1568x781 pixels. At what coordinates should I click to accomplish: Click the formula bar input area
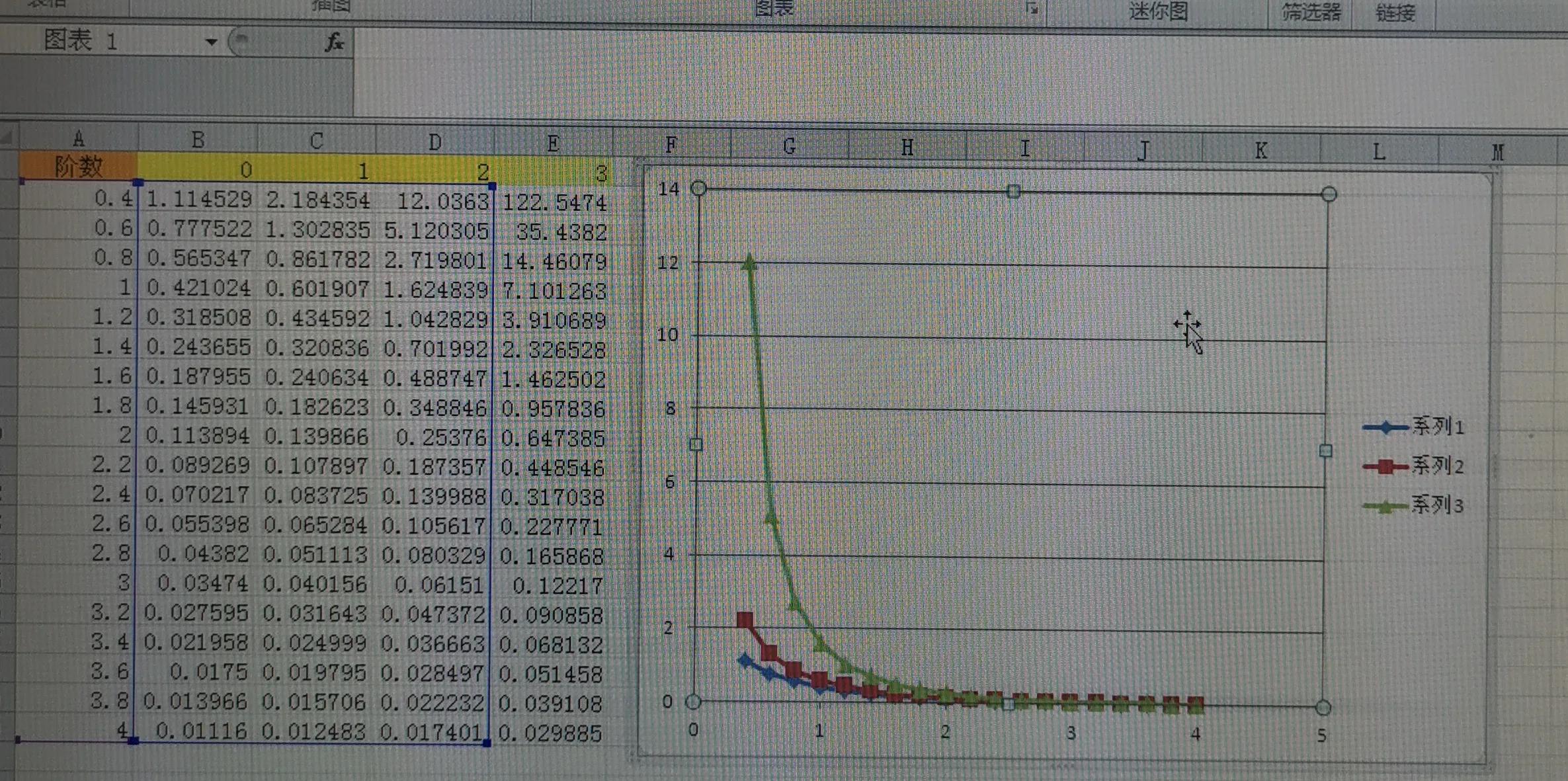595,44
